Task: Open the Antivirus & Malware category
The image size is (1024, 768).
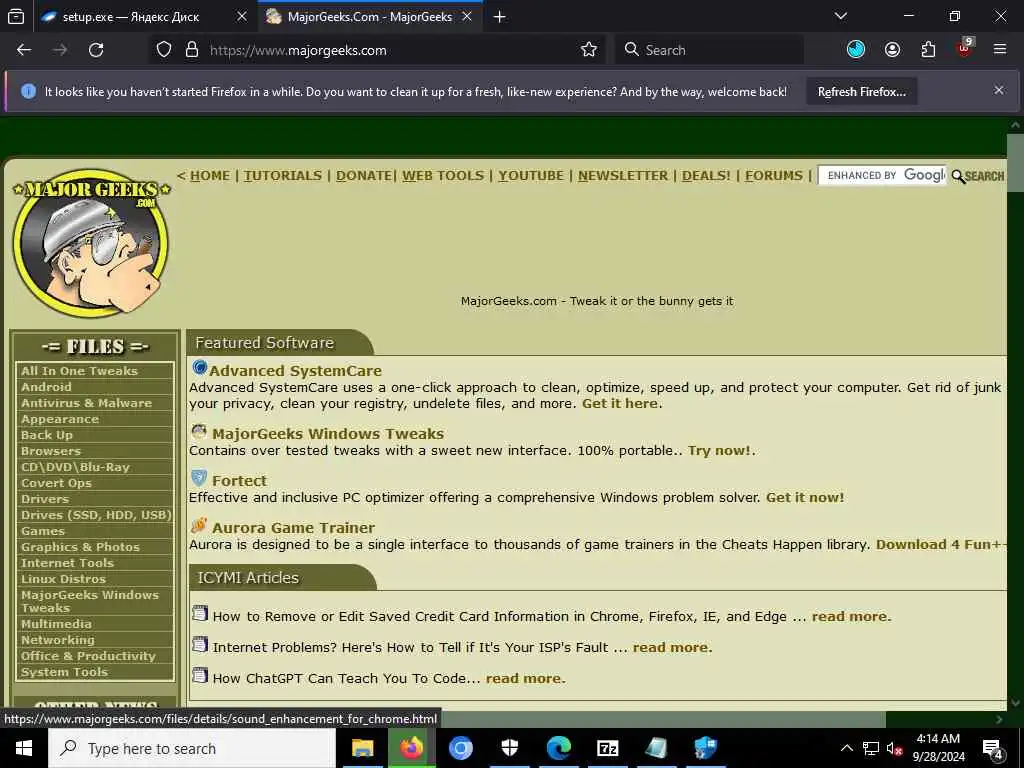Action: point(86,403)
